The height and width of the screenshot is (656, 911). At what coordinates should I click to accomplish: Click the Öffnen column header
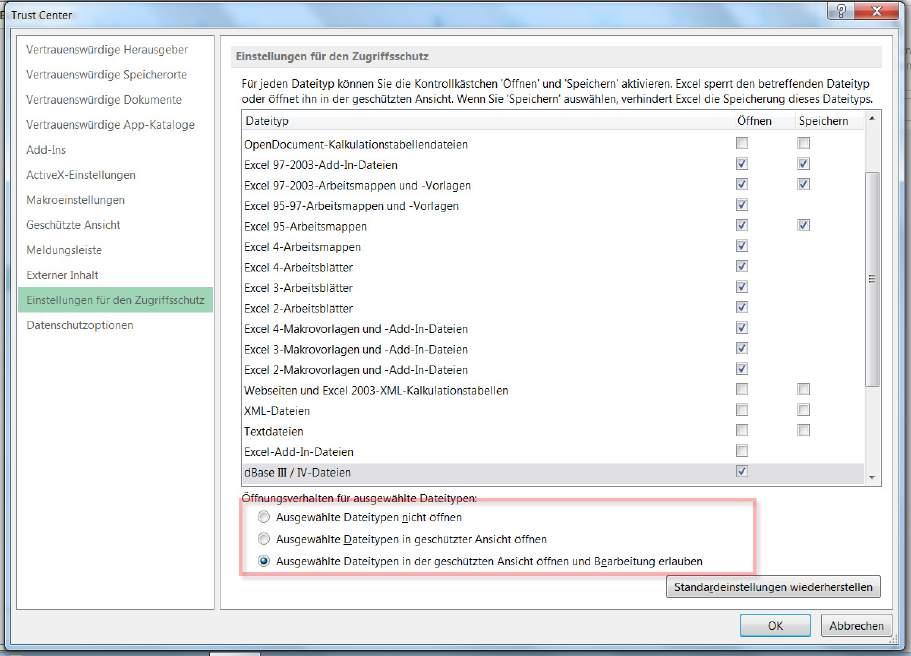tap(754, 121)
